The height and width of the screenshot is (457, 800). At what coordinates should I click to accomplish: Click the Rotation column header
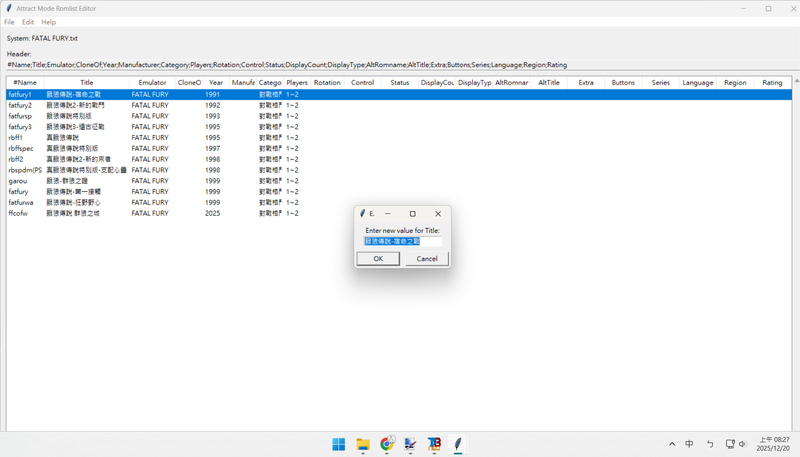(327, 82)
